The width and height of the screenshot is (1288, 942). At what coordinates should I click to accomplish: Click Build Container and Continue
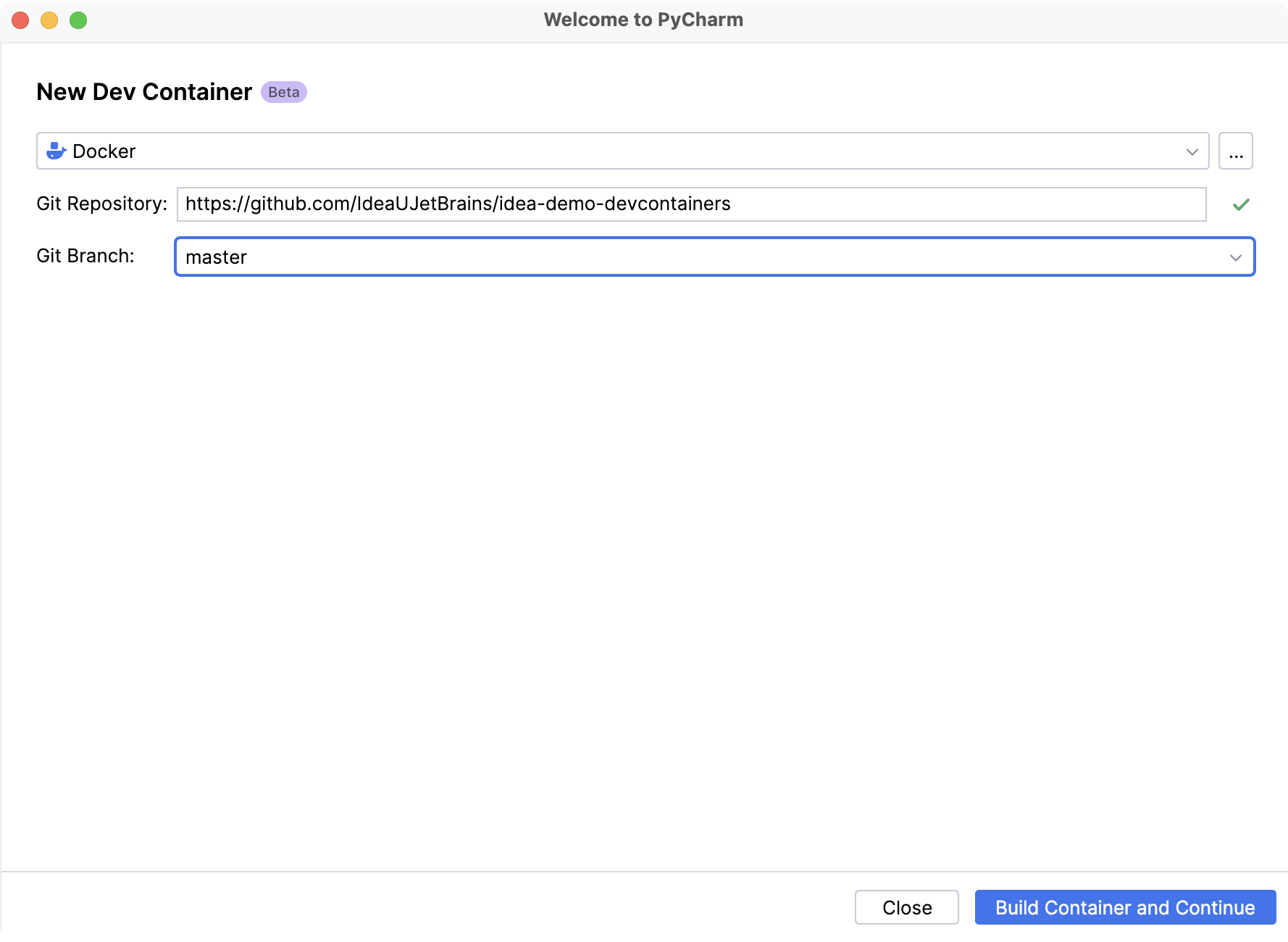point(1125,907)
